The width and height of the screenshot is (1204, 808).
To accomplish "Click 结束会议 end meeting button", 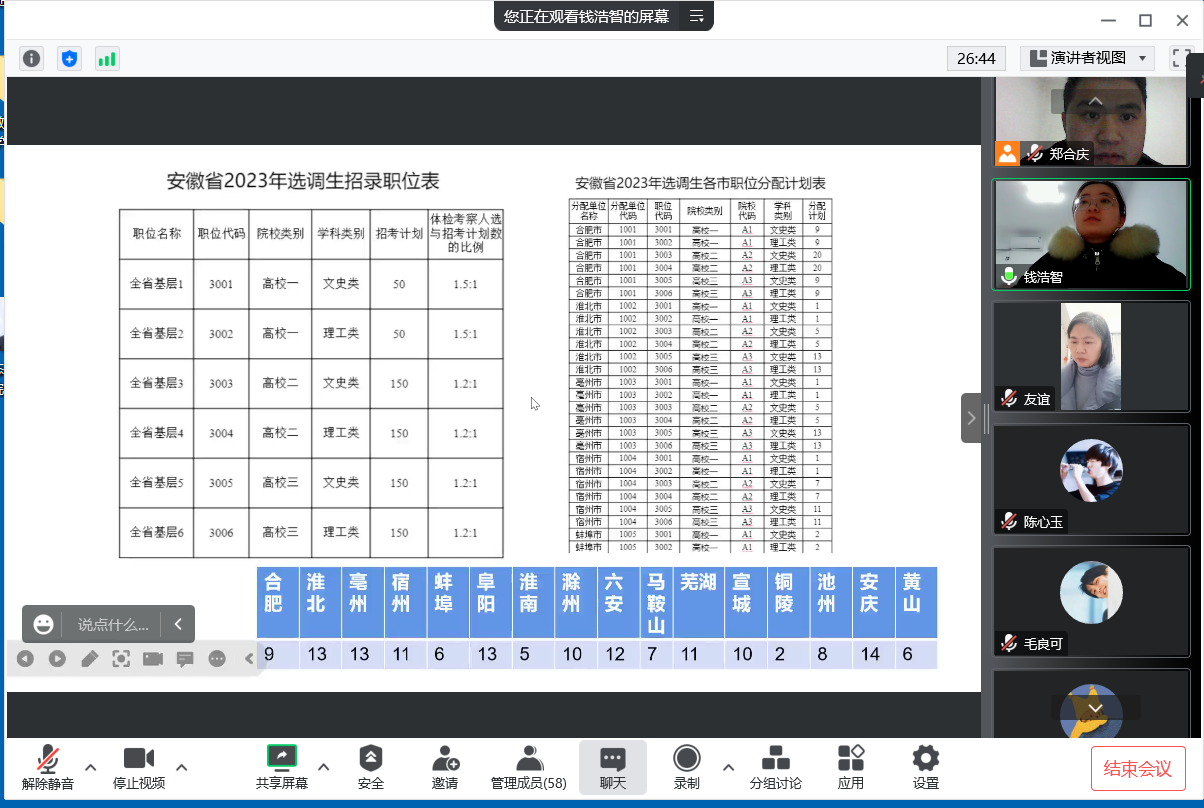I will 1137,768.
